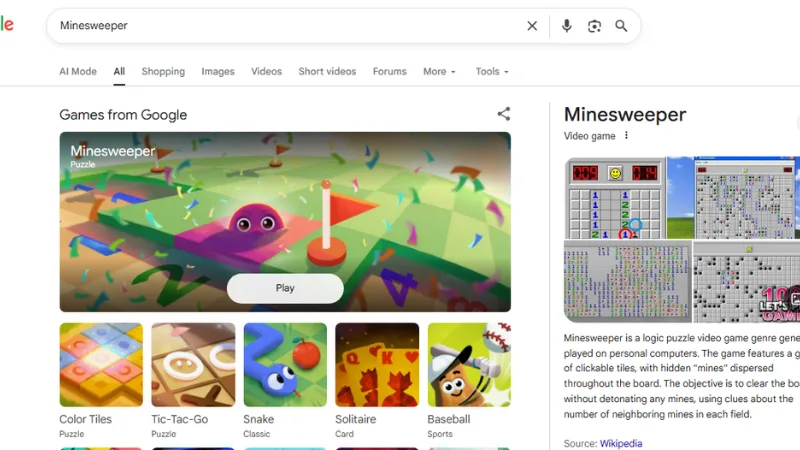Expand the More dropdown

point(439,71)
